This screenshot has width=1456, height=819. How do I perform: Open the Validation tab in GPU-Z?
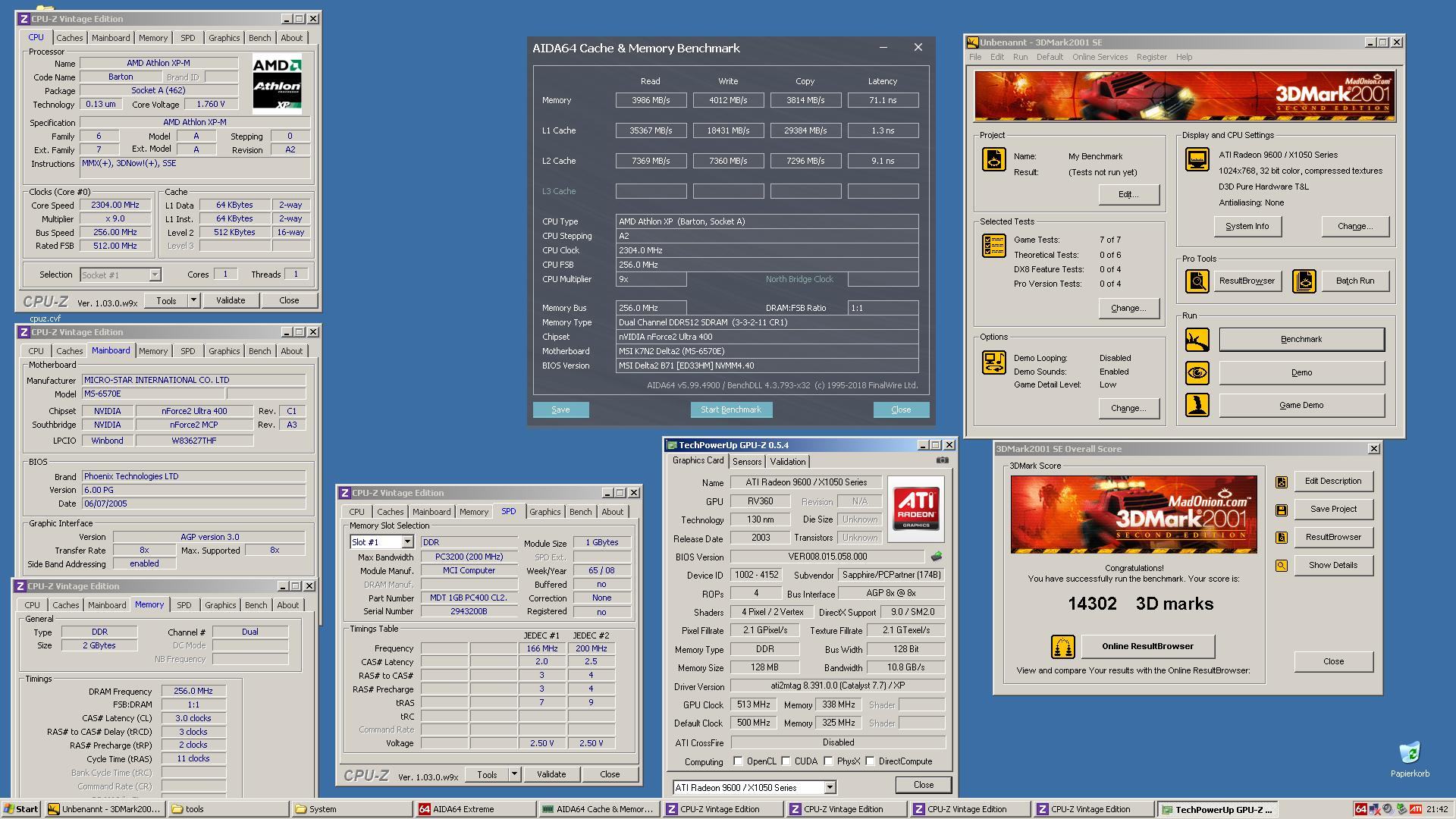point(788,462)
